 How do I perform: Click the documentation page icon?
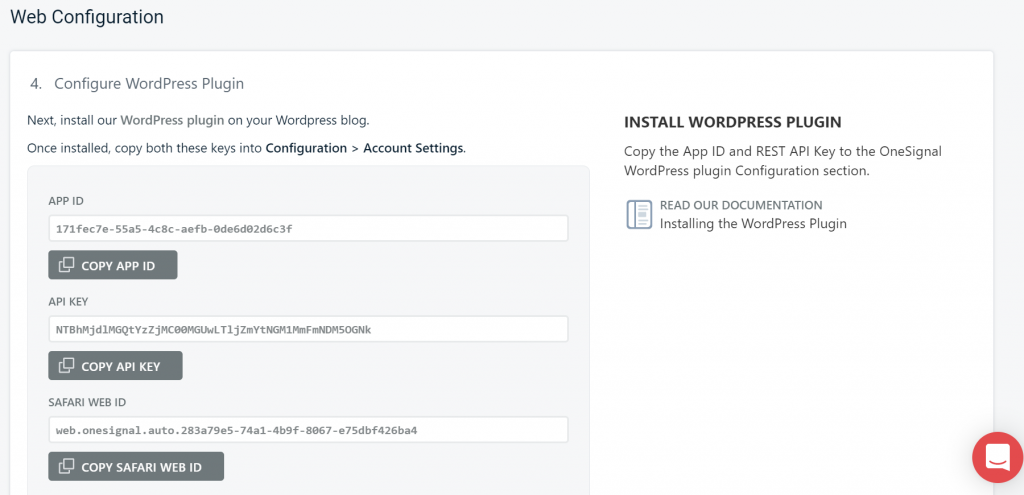point(639,214)
